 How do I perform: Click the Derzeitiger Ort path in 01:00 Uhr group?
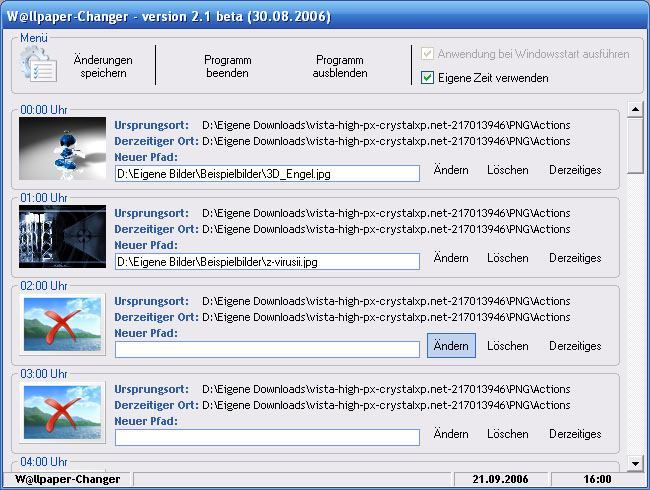pyautogui.click(x=386, y=229)
